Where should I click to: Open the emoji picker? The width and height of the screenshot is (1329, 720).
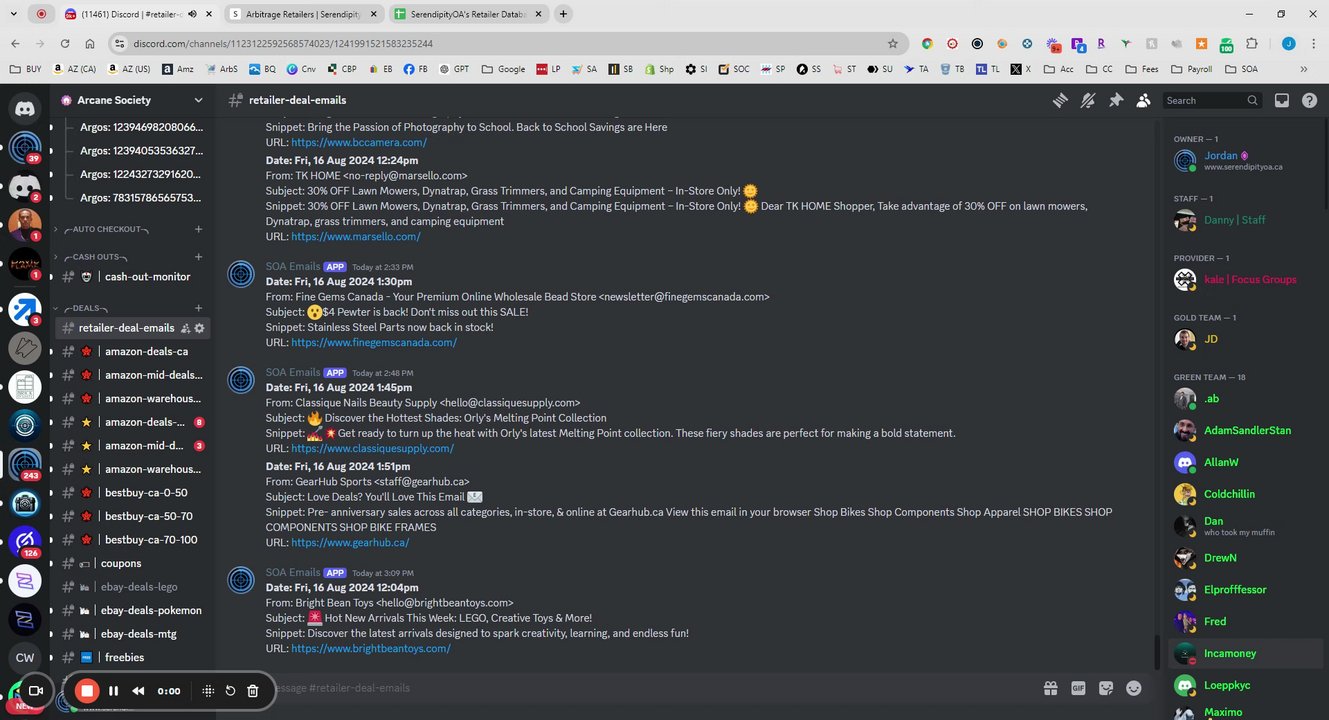(x=1134, y=688)
